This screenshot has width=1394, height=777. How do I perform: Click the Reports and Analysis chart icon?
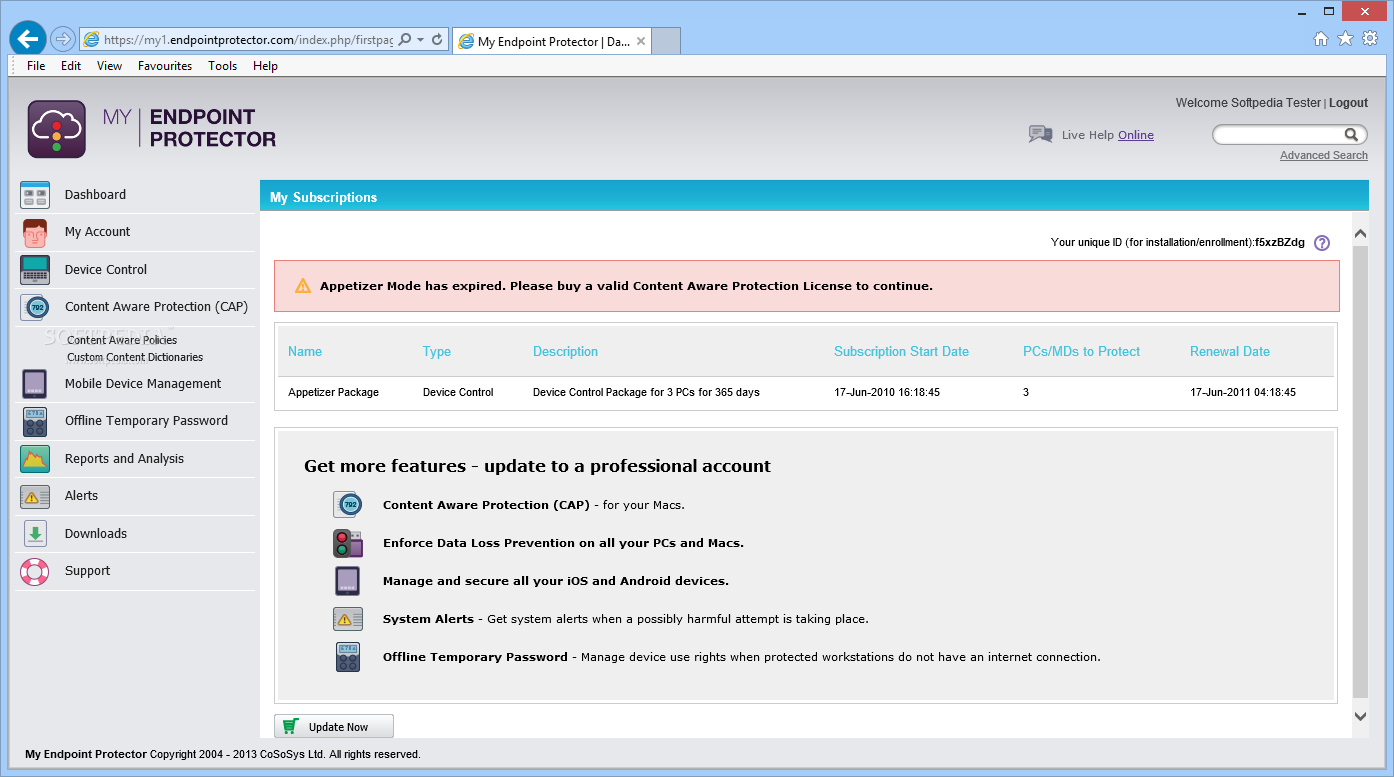click(35, 459)
